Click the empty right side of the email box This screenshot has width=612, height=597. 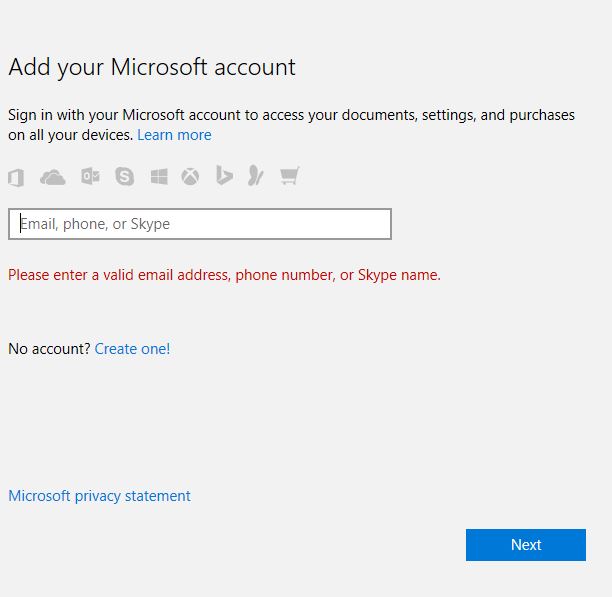coord(312,224)
